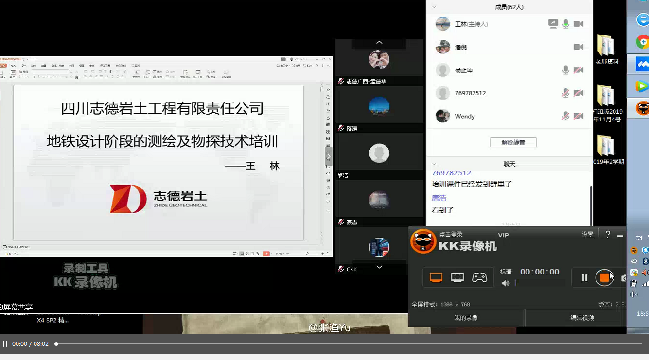Select the host's avatar in member list

(x=443, y=24)
